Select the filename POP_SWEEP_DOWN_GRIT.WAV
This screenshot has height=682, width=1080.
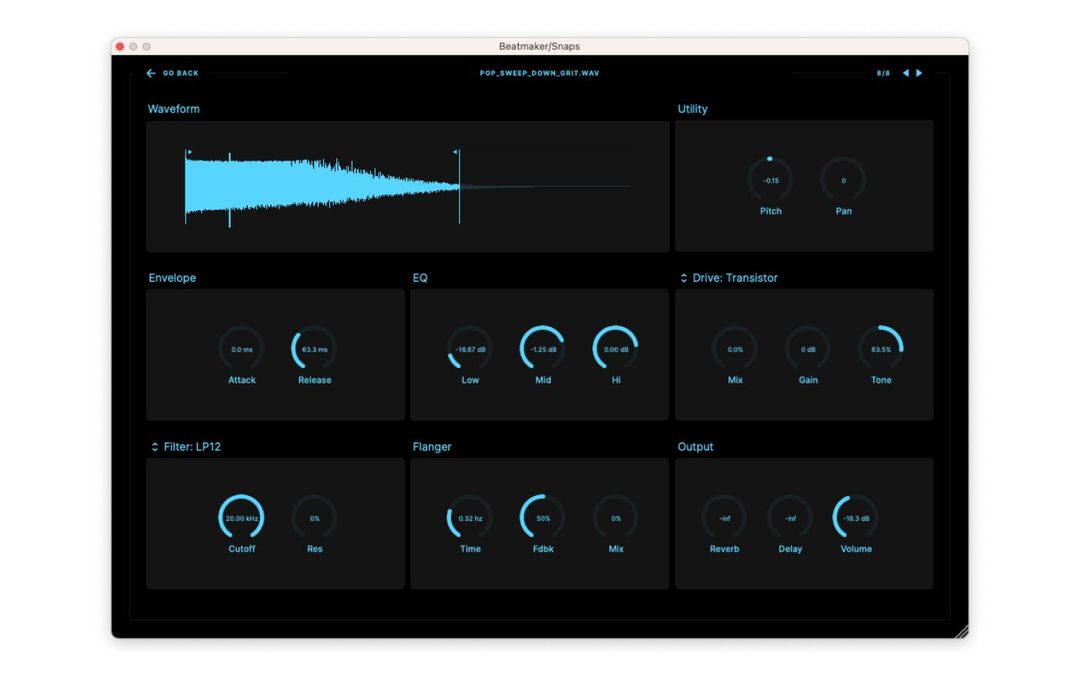(x=540, y=73)
